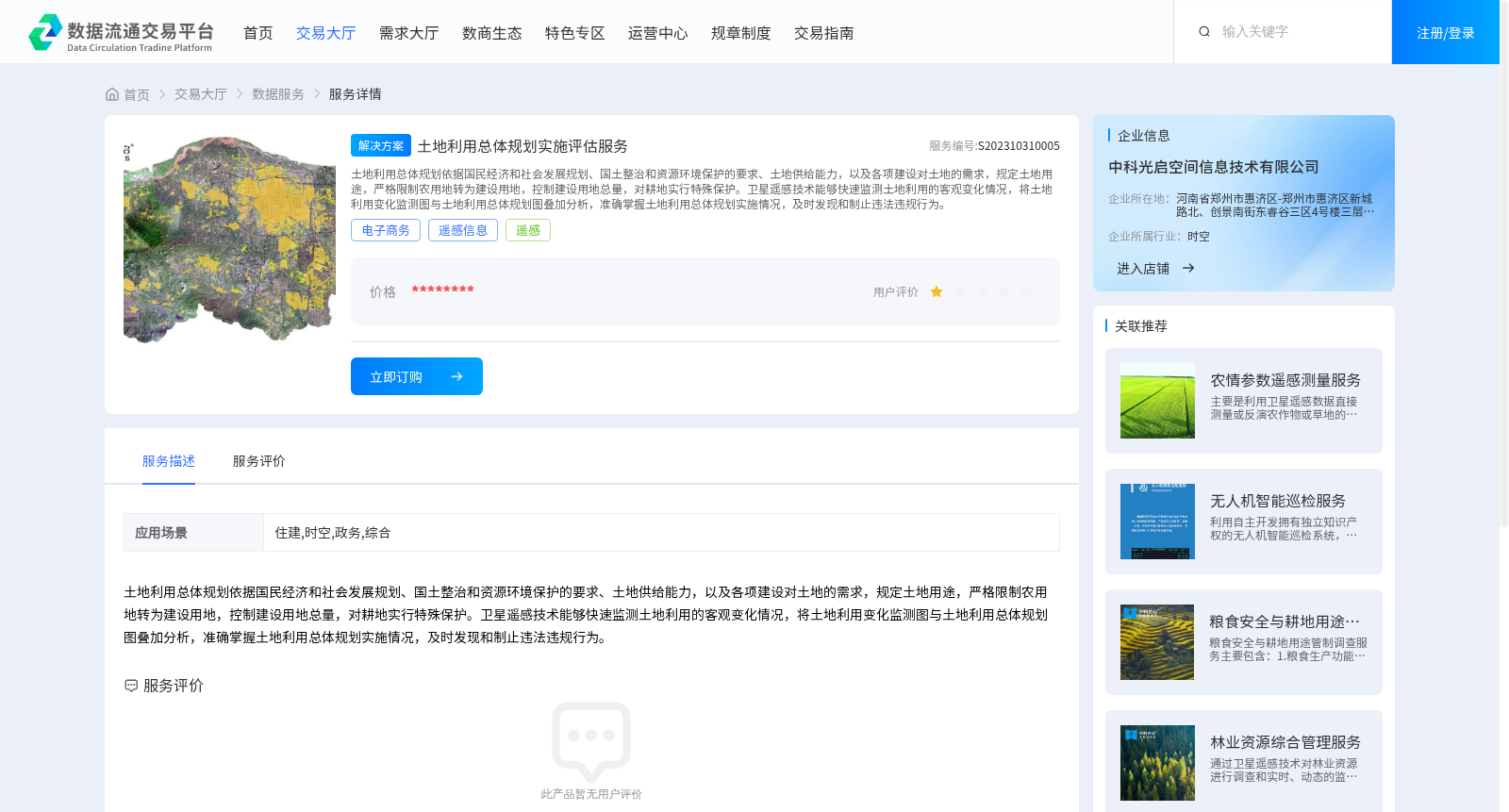The width and height of the screenshot is (1509, 812).
Task: Click the fifth rating star
Action: [1027, 292]
